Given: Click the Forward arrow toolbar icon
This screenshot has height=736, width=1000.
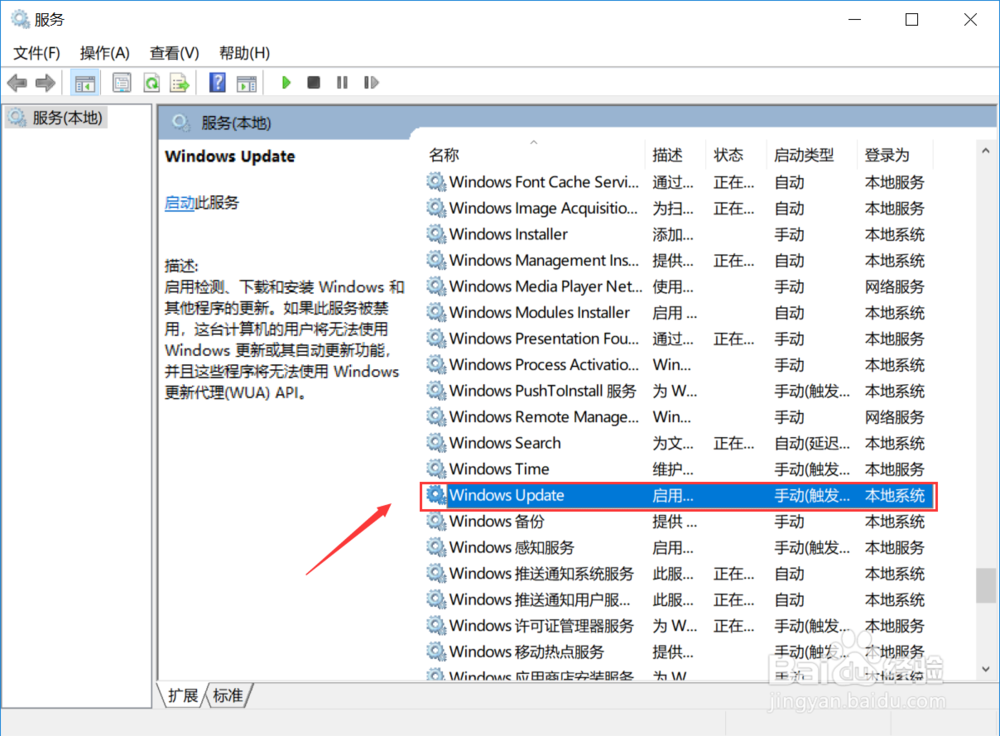Looking at the screenshot, I should point(46,83).
